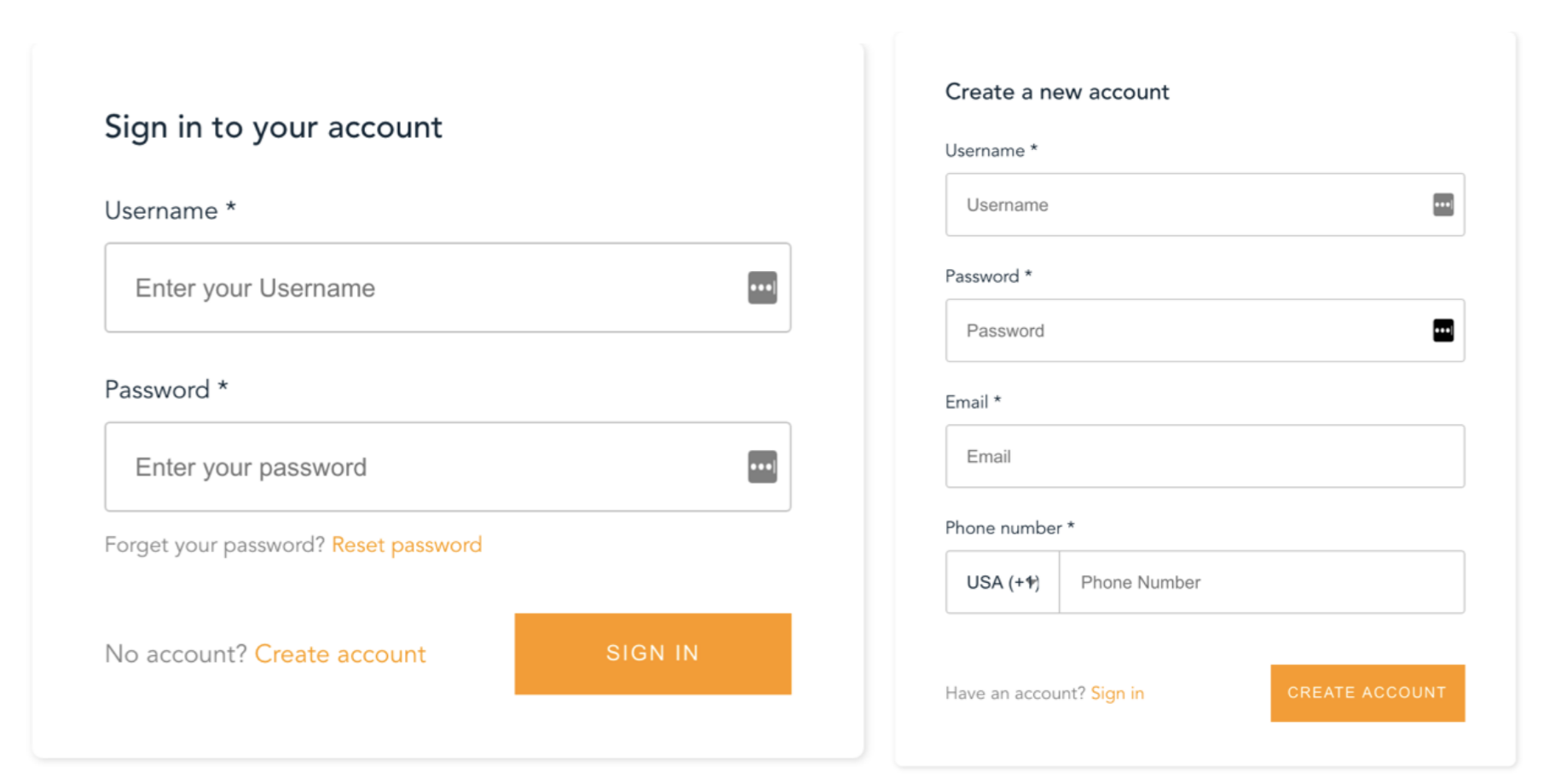Focus the Enter your Username field
This screenshot has height=784, width=1555.
pyautogui.click(x=426, y=288)
